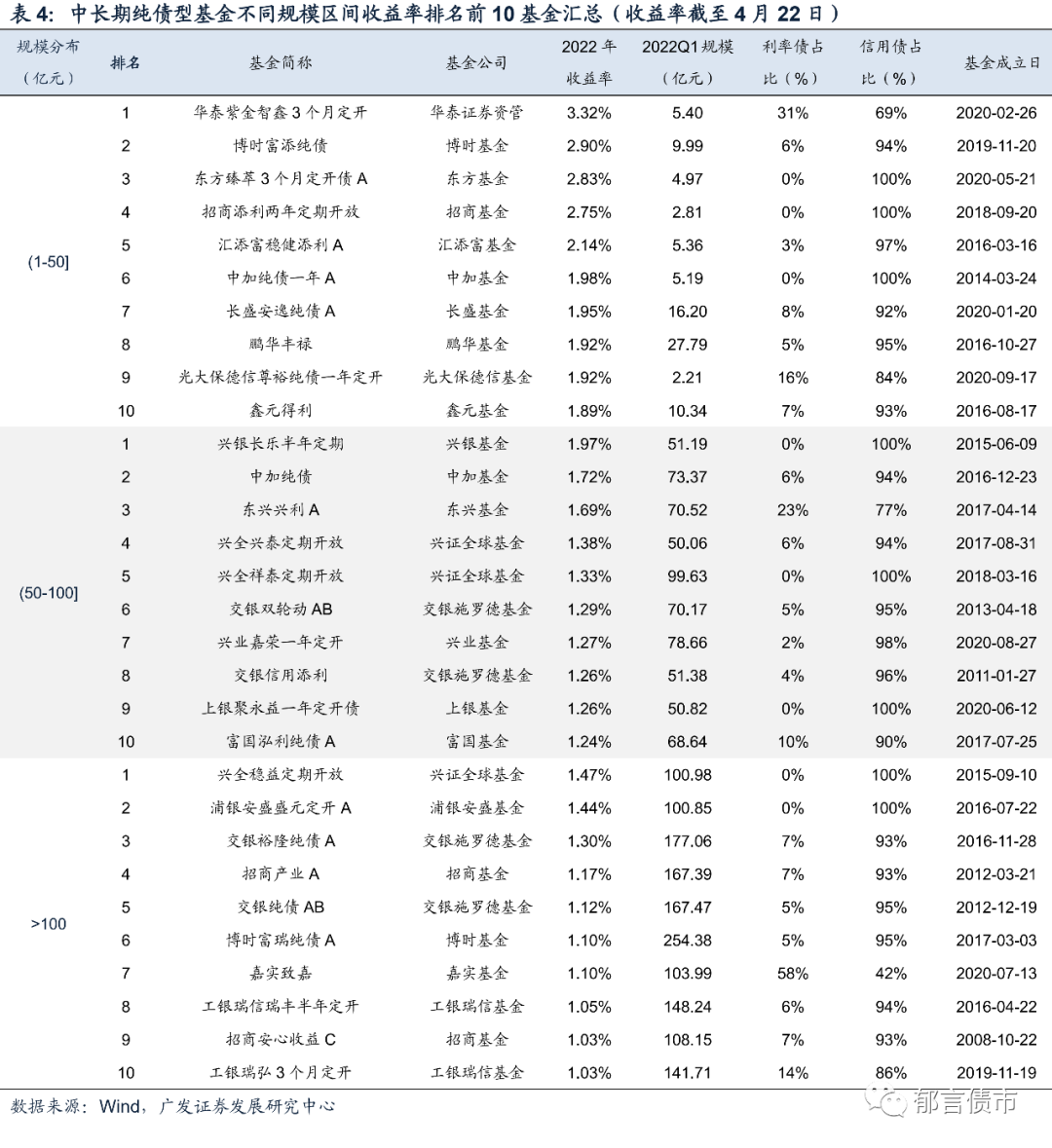This screenshot has height=1148, width=1052.
Task: Select fund name '富国泓利纯债A'
Action: (281, 742)
